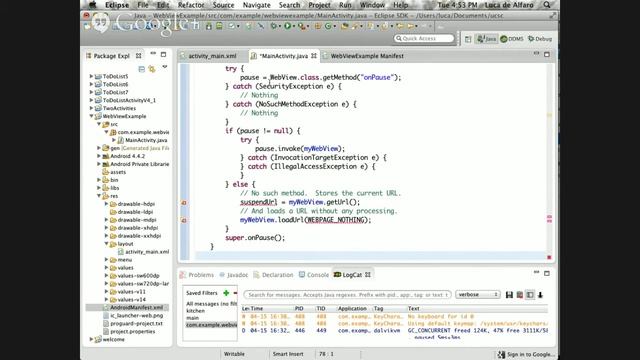Save the LogCat log with the disk icon
The height and width of the screenshot is (360, 640).
pyautogui.click(x=509, y=295)
